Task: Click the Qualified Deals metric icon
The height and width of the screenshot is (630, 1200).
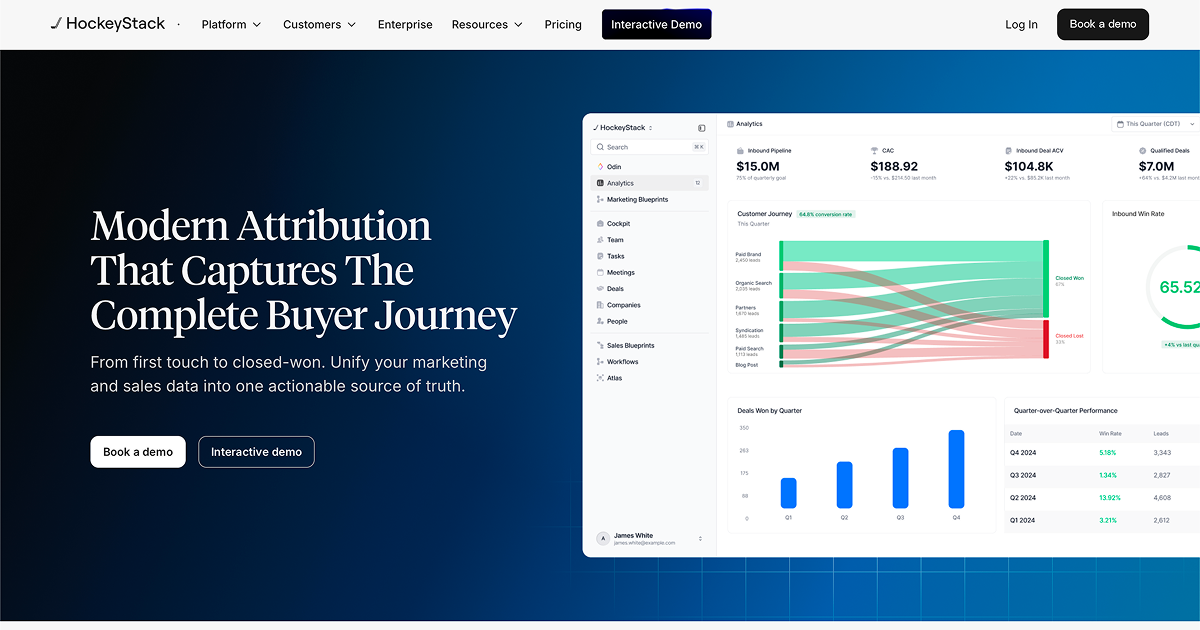Action: pyautogui.click(x=1142, y=151)
